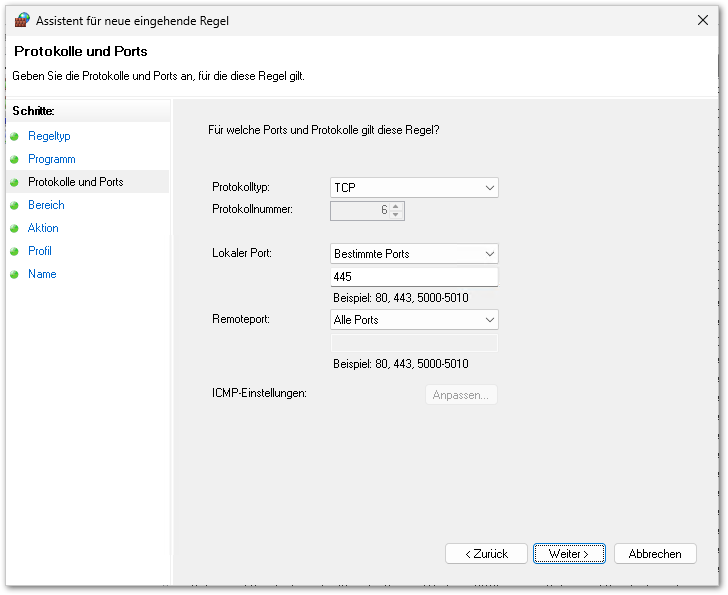
Task: Jump to the Aktion step
Action: [43, 228]
